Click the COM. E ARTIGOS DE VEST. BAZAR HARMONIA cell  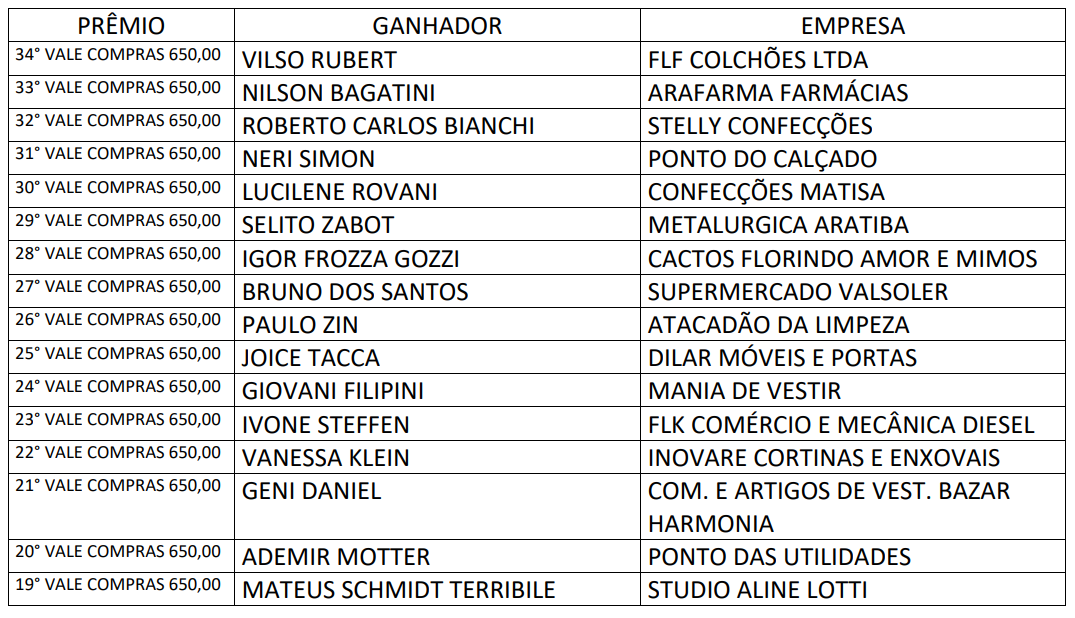[x=853, y=506]
